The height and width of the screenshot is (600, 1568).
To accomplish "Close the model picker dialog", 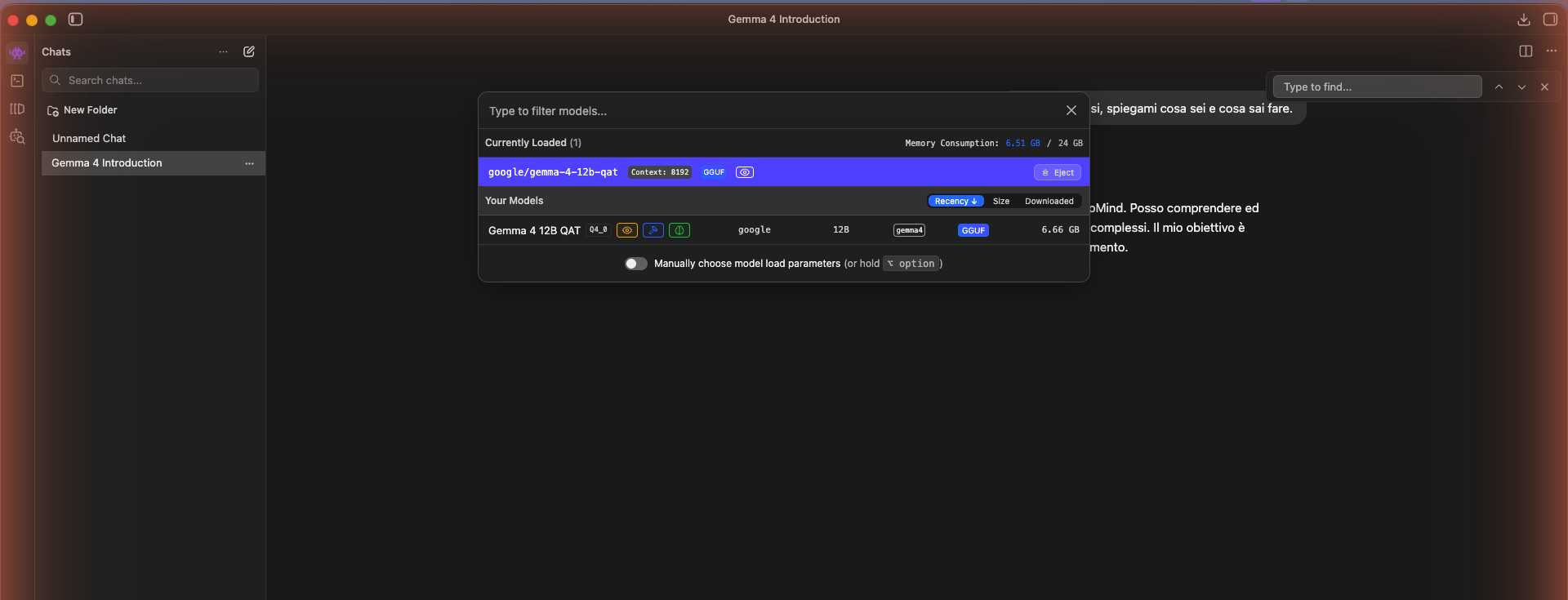I will [1071, 110].
